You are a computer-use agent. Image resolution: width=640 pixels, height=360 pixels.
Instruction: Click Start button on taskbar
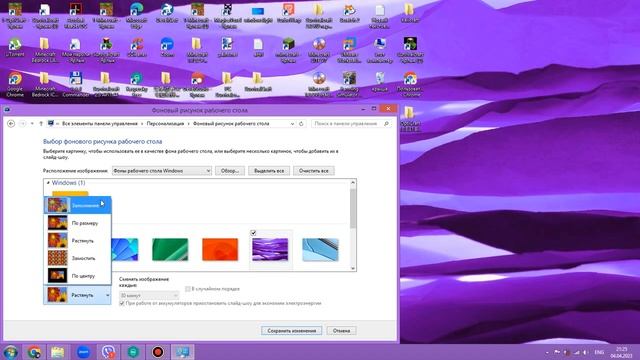(x=11, y=352)
